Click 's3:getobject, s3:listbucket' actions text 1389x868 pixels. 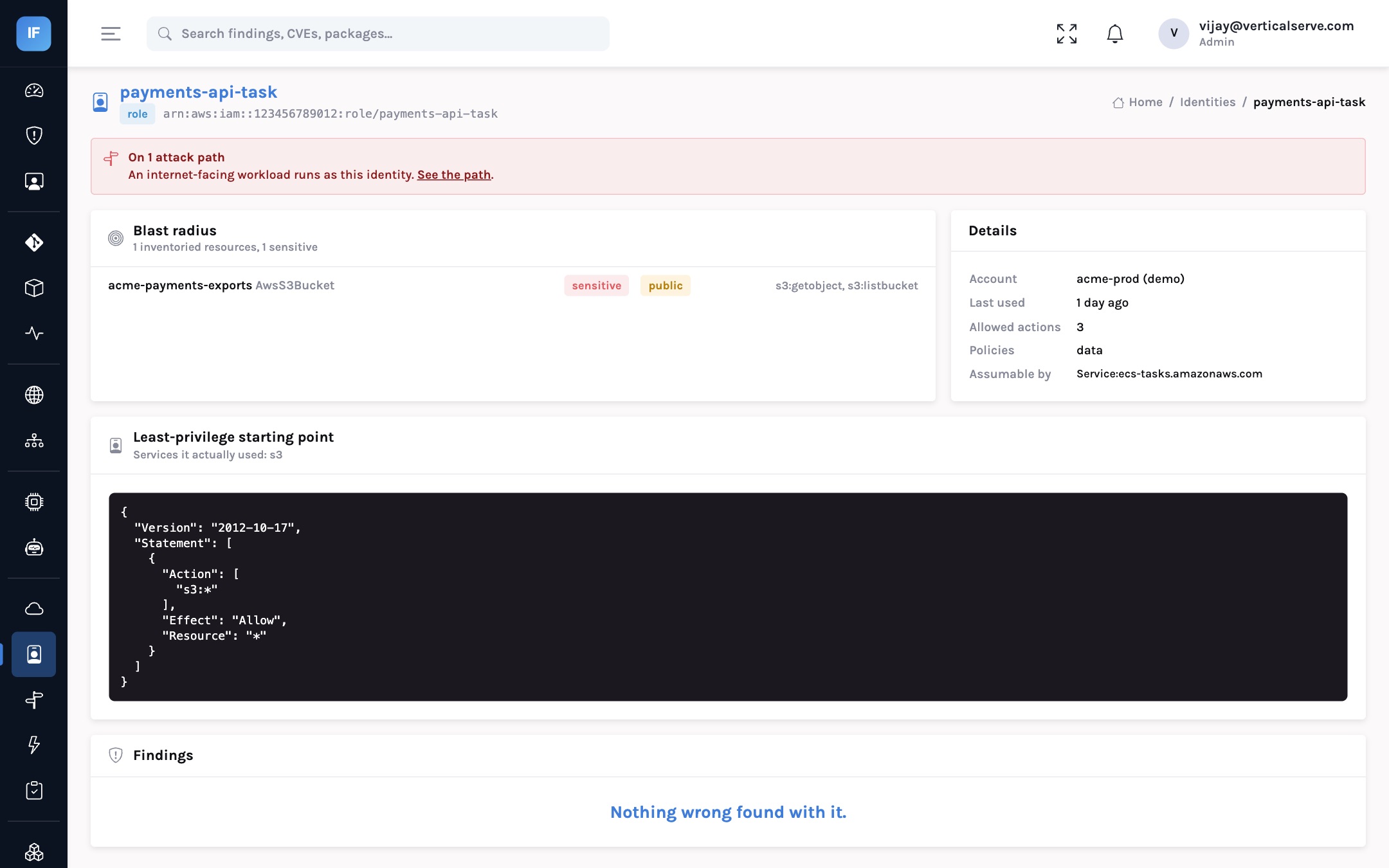pyautogui.click(x=846, y=285)
